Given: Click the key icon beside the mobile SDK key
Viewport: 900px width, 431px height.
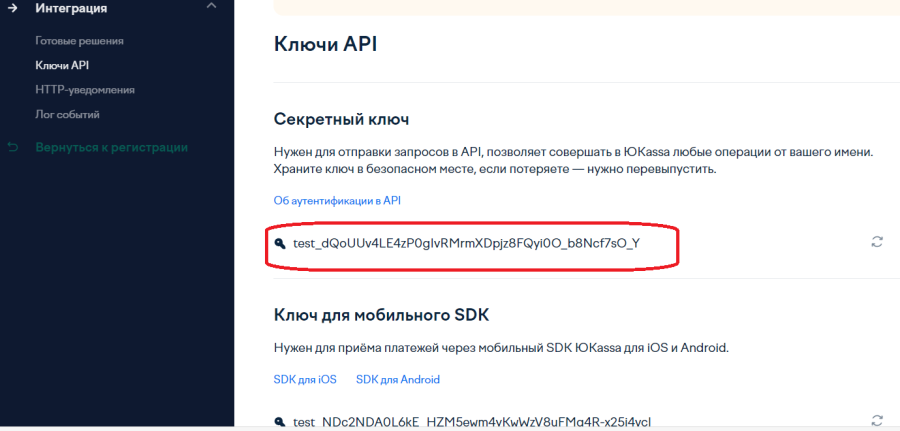Looking at the screenshot, I should 279,421.
